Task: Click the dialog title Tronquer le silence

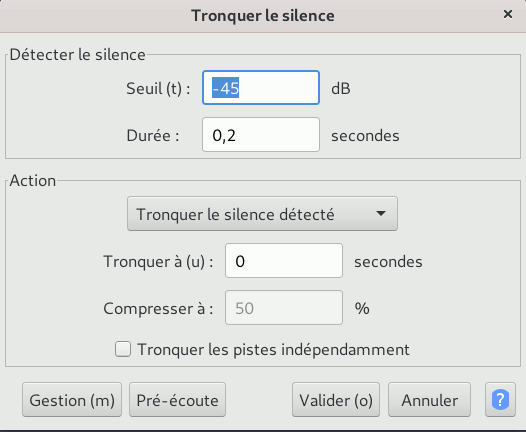Action: [x=263, y=16]
